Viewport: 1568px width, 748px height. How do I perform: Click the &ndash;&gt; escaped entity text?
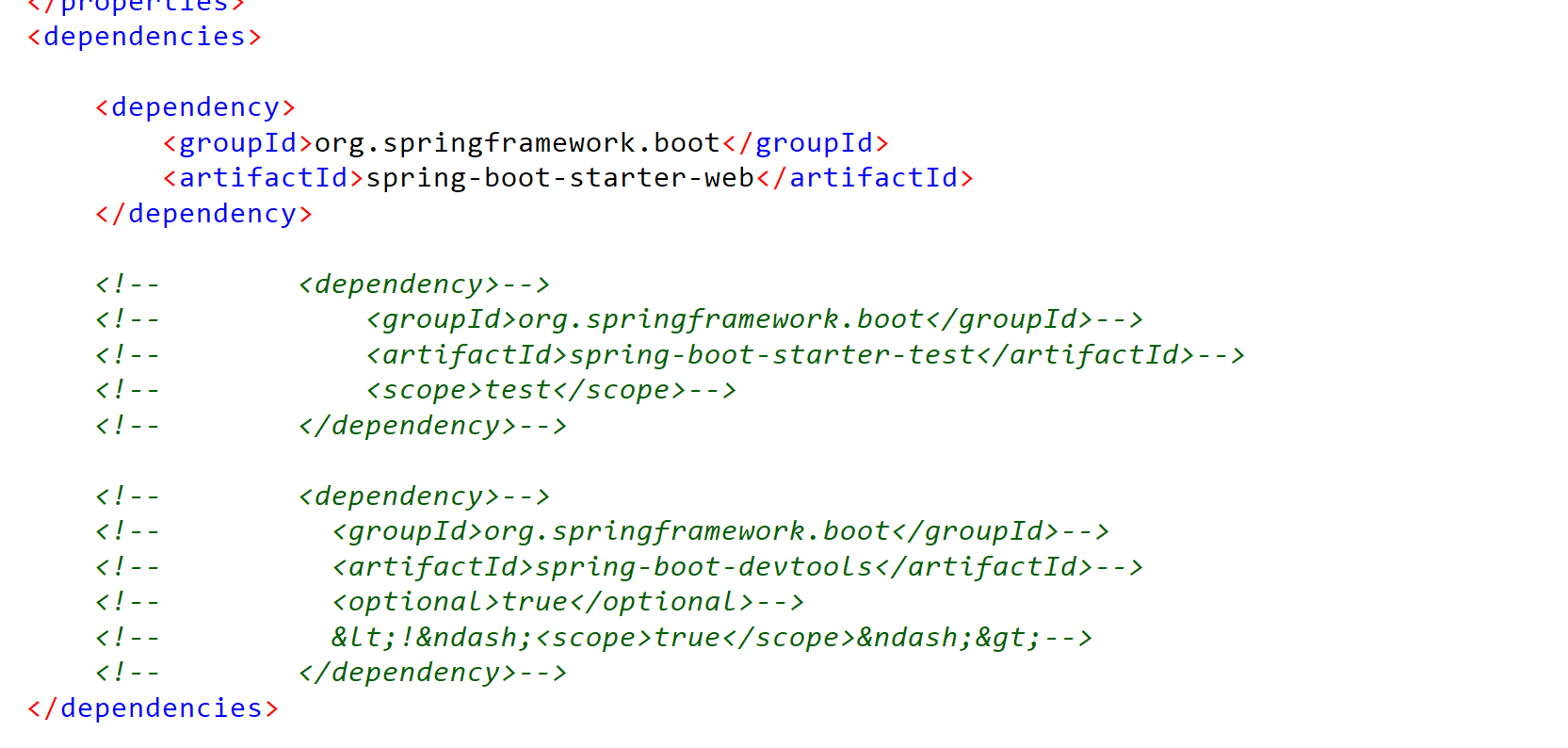click(x=948, y=638)
